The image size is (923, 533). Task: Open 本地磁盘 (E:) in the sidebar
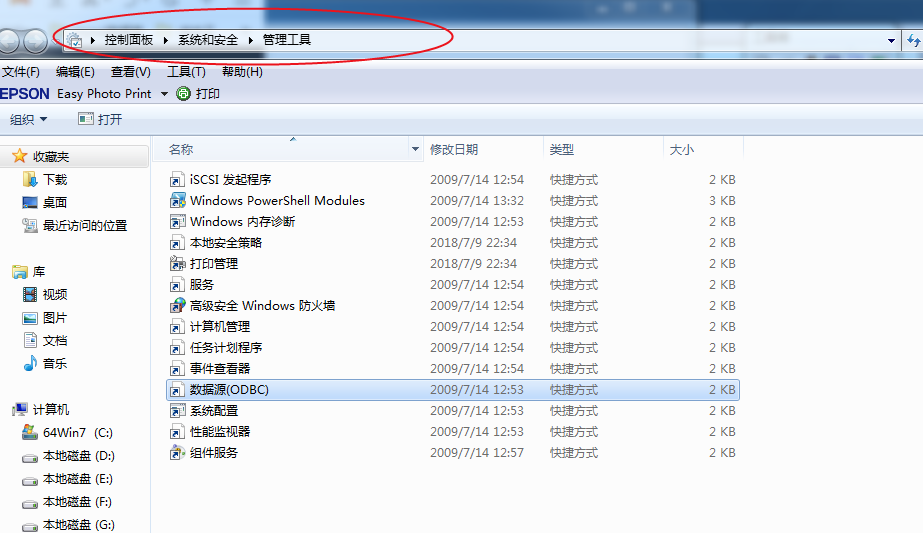(78, 479)
